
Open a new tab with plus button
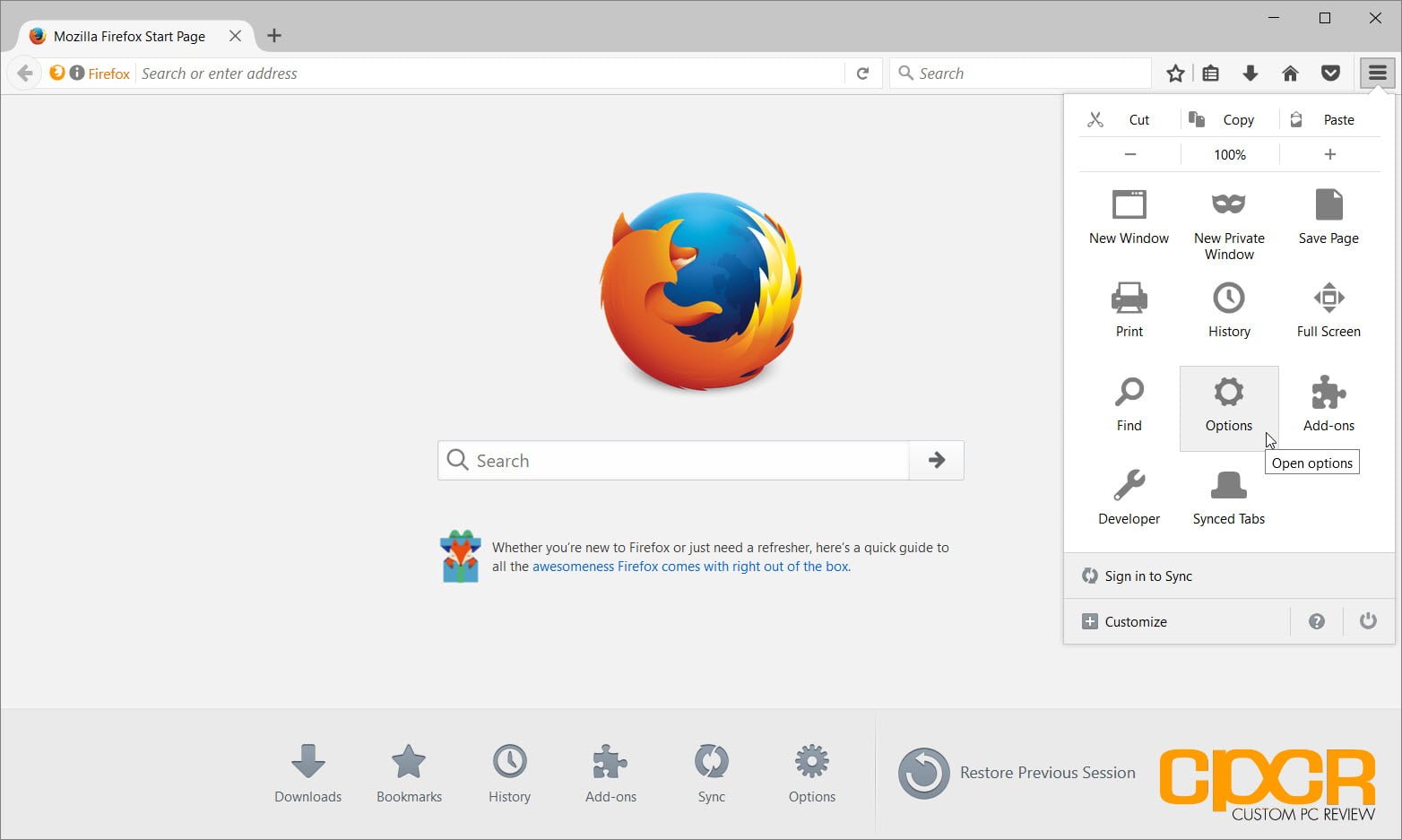274,36
